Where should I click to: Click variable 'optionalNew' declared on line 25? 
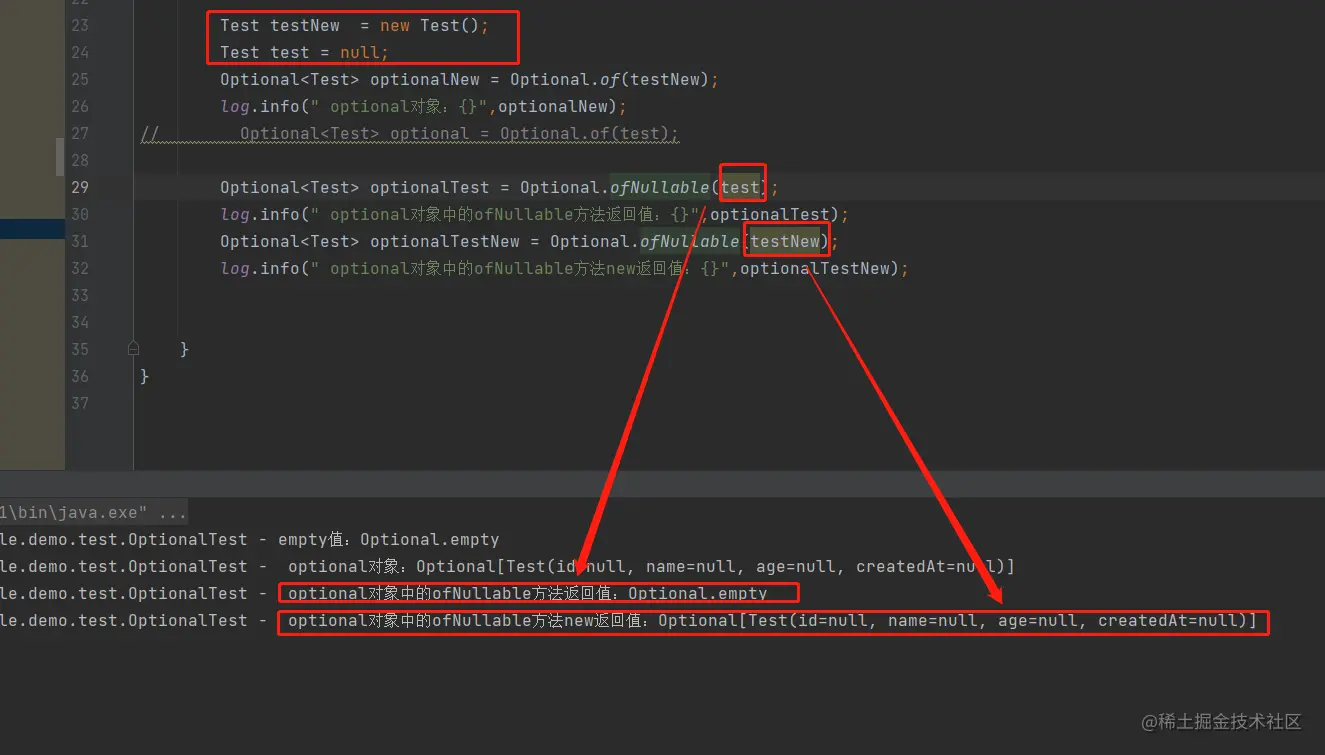coord(425,79)
